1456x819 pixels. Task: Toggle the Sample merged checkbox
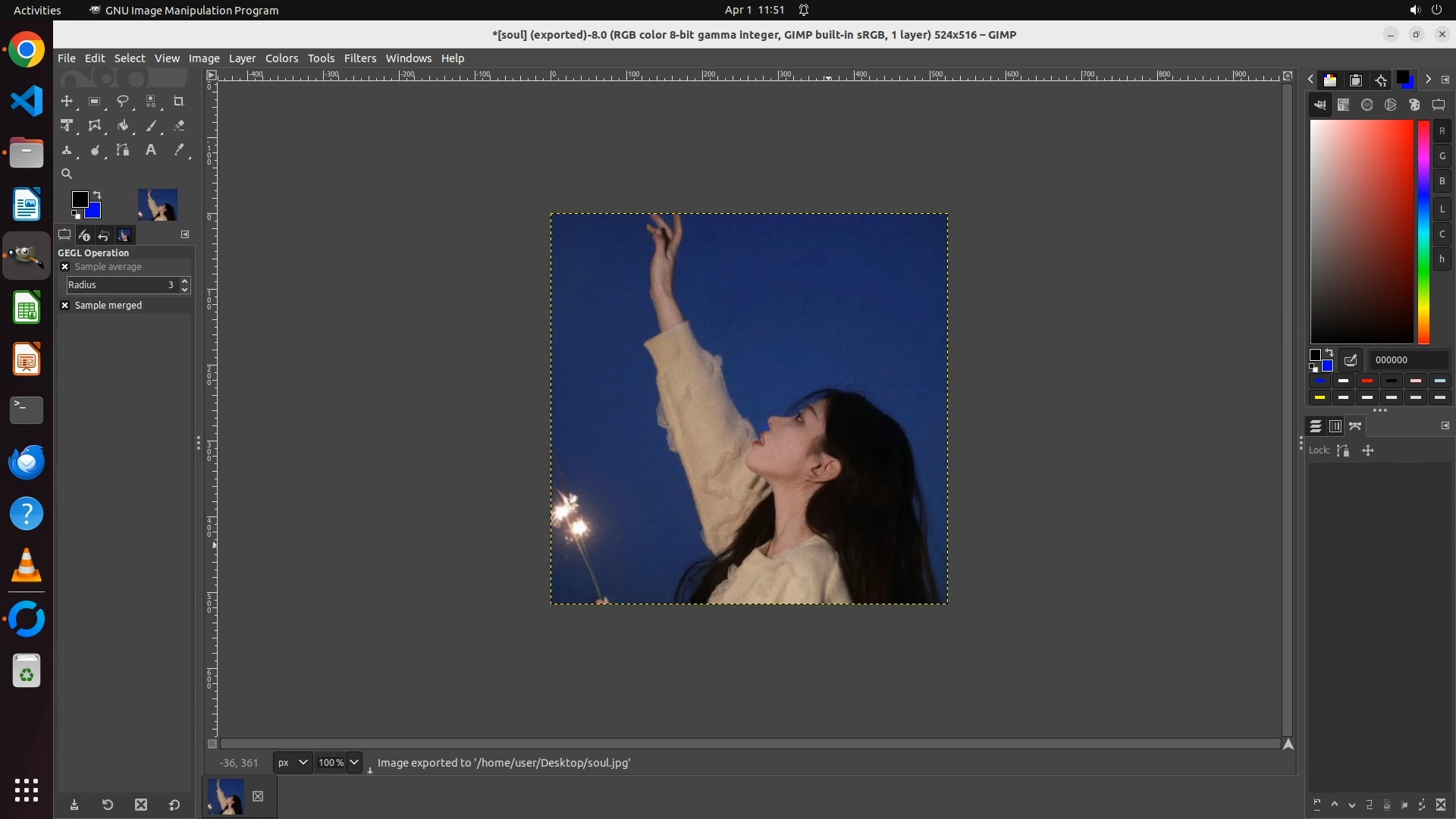(x=65, y=306)
